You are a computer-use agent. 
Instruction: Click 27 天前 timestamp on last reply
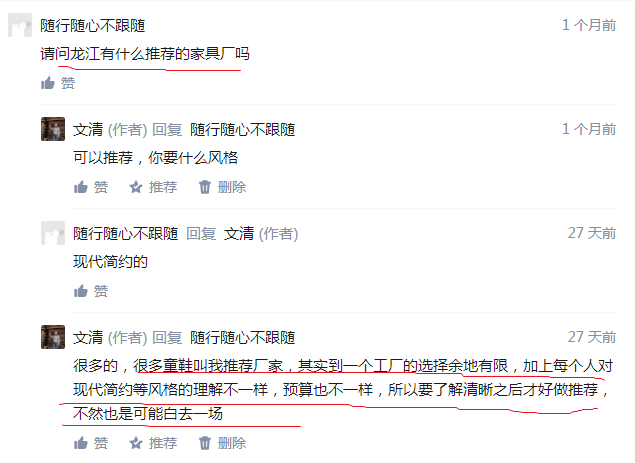pyautogui.click(x=592, y=337)
